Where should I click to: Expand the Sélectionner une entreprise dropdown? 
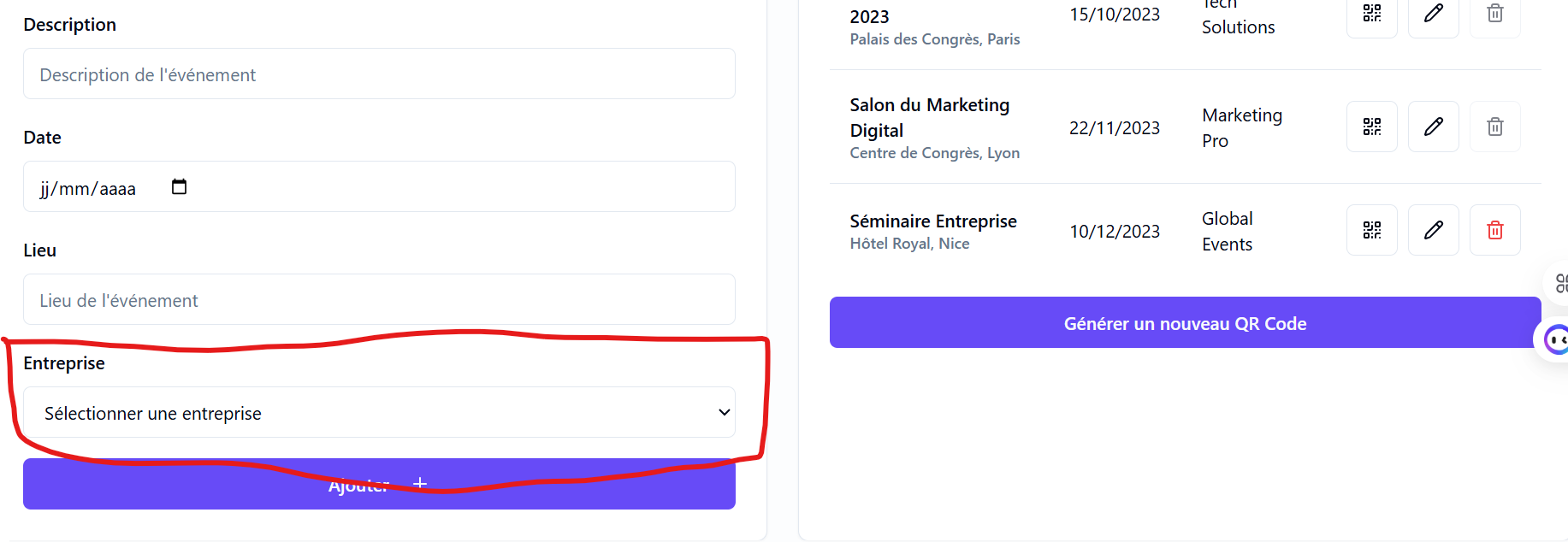point(379,412)
